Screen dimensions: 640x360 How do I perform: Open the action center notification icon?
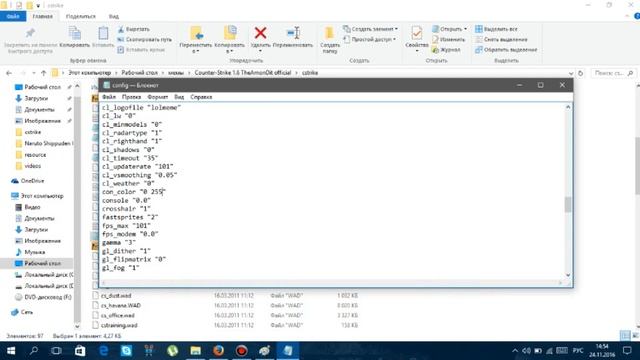[627, 351]
